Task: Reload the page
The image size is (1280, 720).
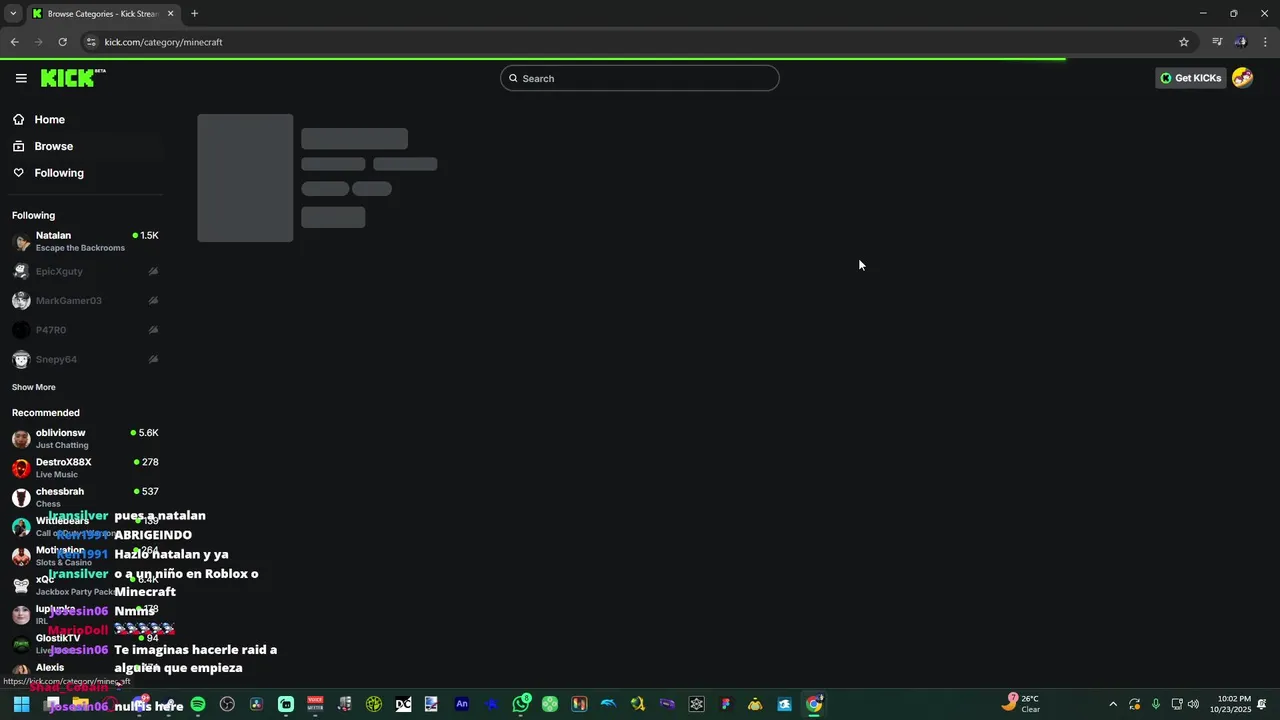Action: click(x=62, y=42)
